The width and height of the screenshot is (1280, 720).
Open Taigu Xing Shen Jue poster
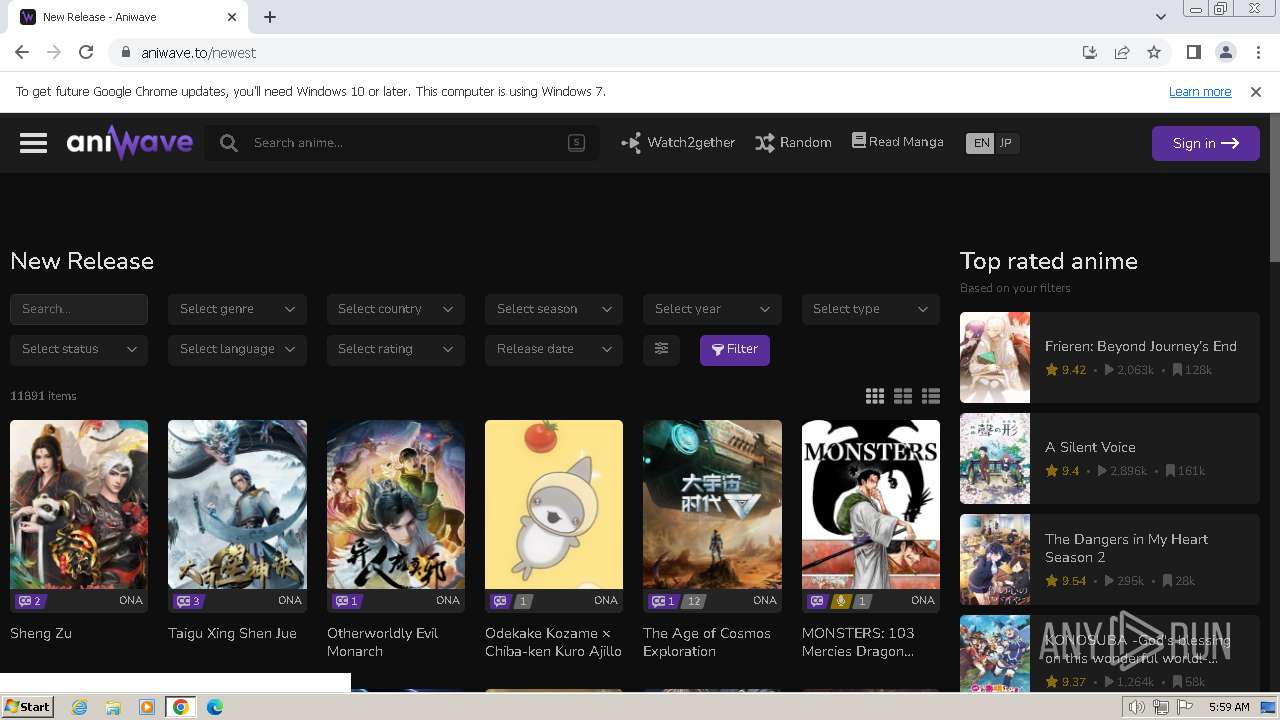(x=237, y=504)
